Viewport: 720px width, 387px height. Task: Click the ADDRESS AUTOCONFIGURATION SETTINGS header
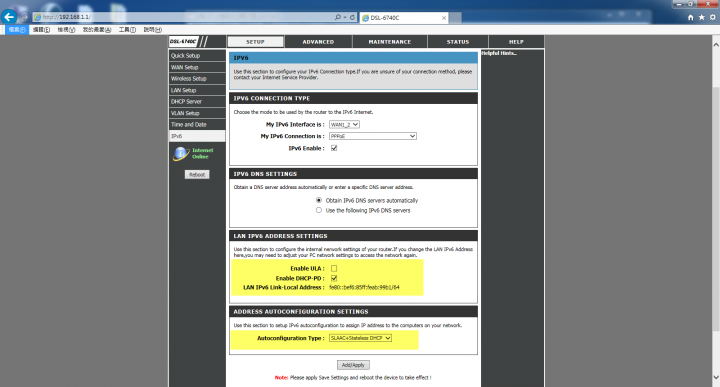[x=353, y=312]
